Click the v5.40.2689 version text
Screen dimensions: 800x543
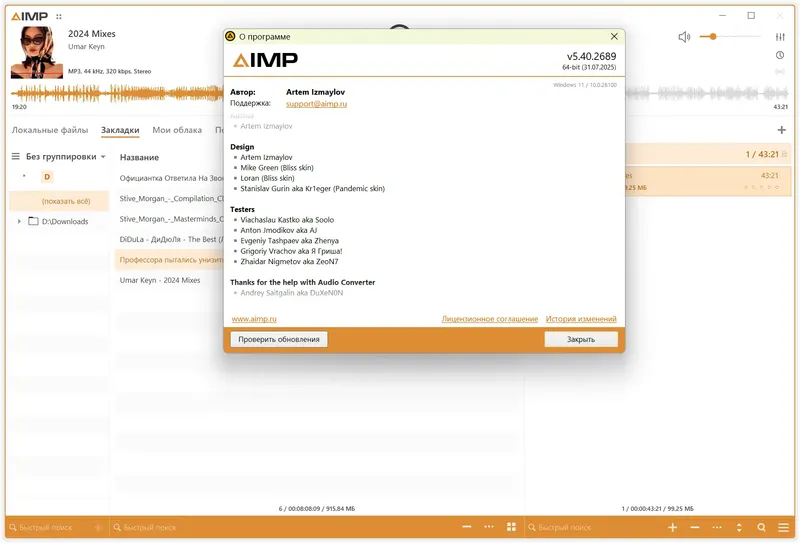[x=591, y=56]
